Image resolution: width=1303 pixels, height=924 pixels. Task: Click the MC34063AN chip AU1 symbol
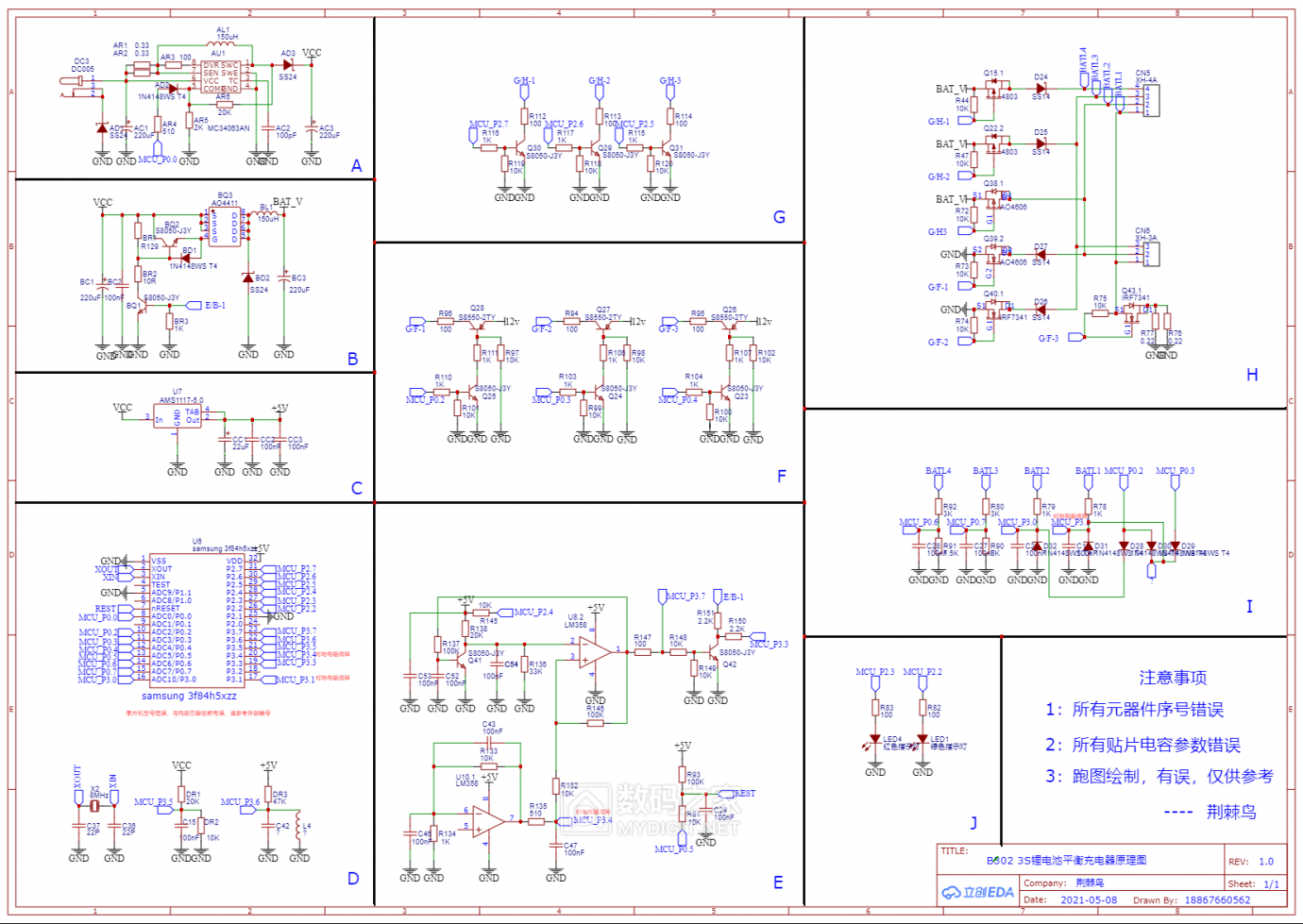point(221,77)
